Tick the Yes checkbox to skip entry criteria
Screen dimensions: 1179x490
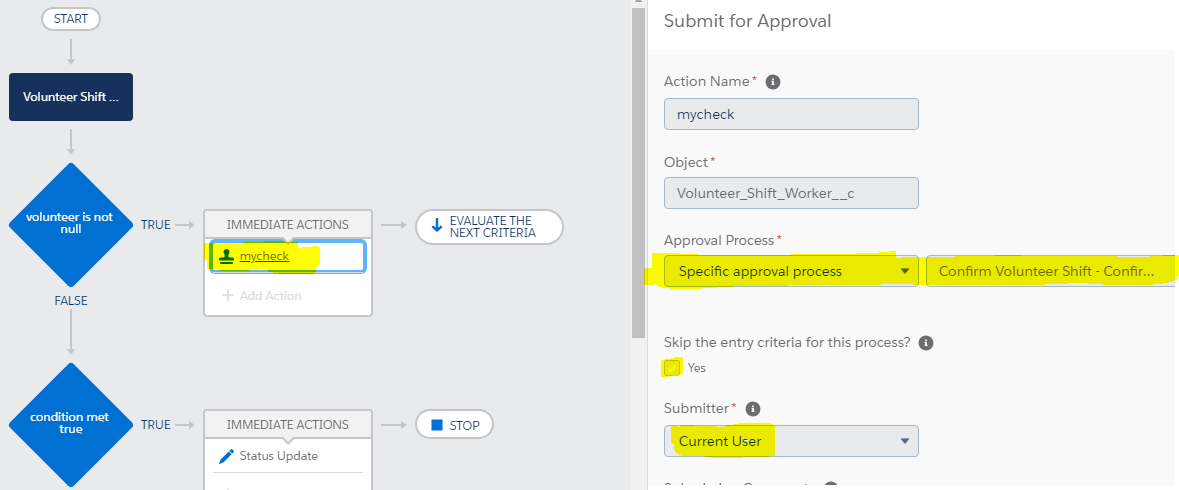[672, 368]
